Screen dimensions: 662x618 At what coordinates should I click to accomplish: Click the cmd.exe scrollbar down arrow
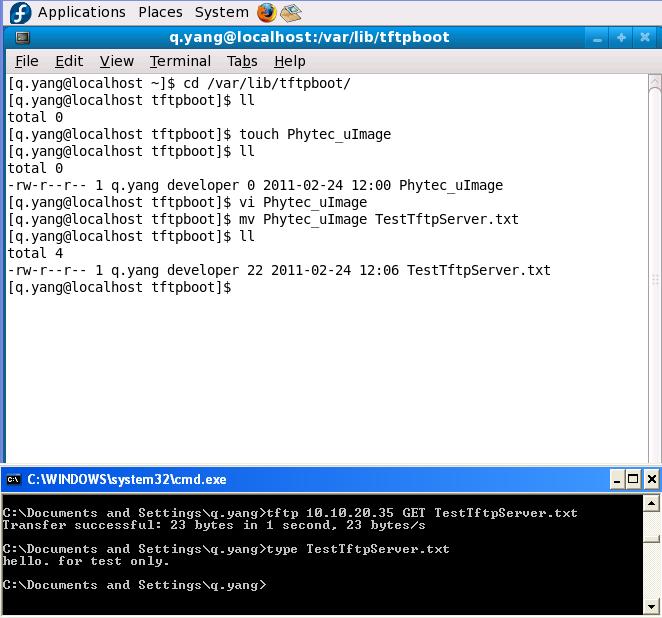(x=651, y=607)
